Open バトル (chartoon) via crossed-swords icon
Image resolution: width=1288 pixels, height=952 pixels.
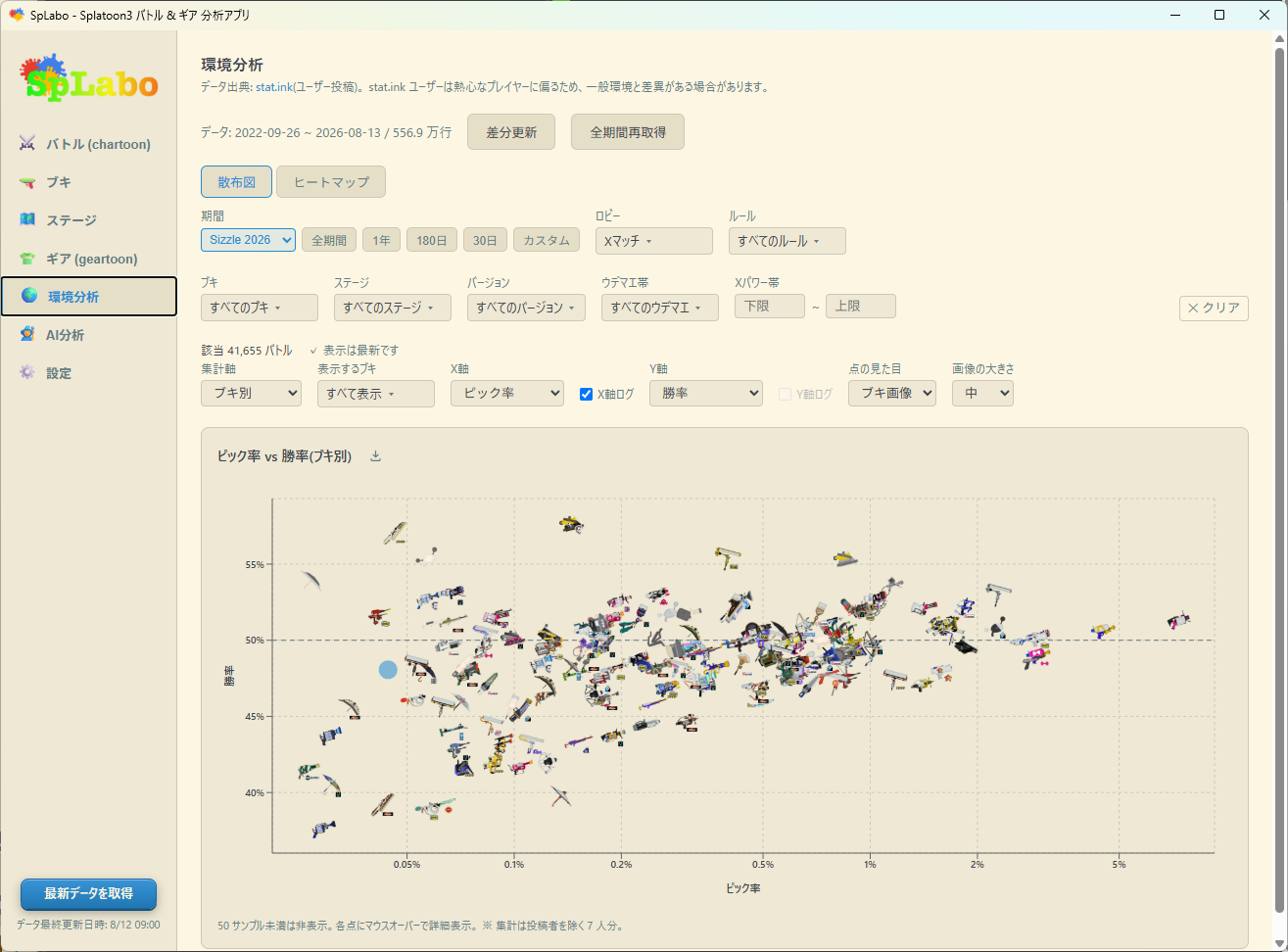[x=27, y=144]
